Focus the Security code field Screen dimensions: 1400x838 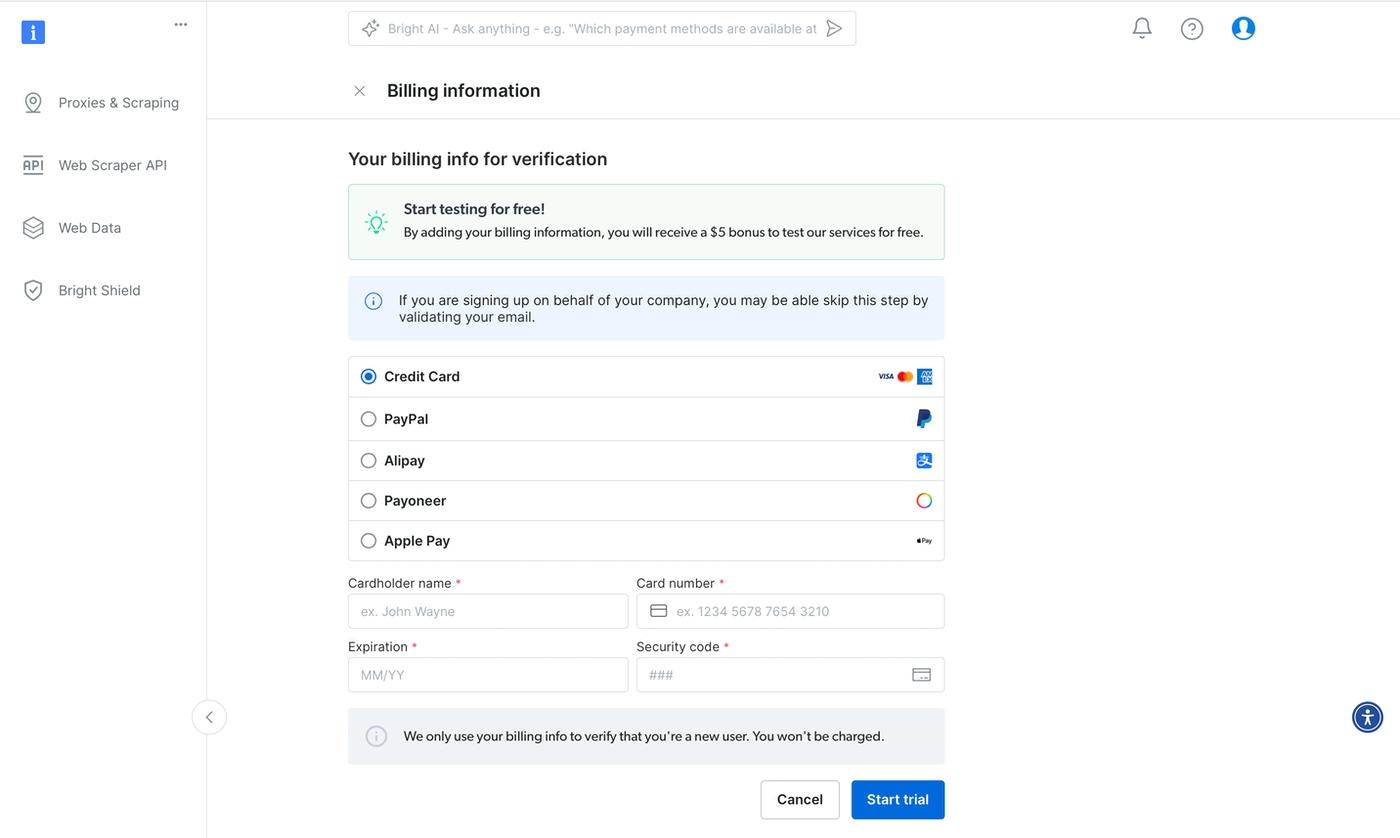(790, 675)
